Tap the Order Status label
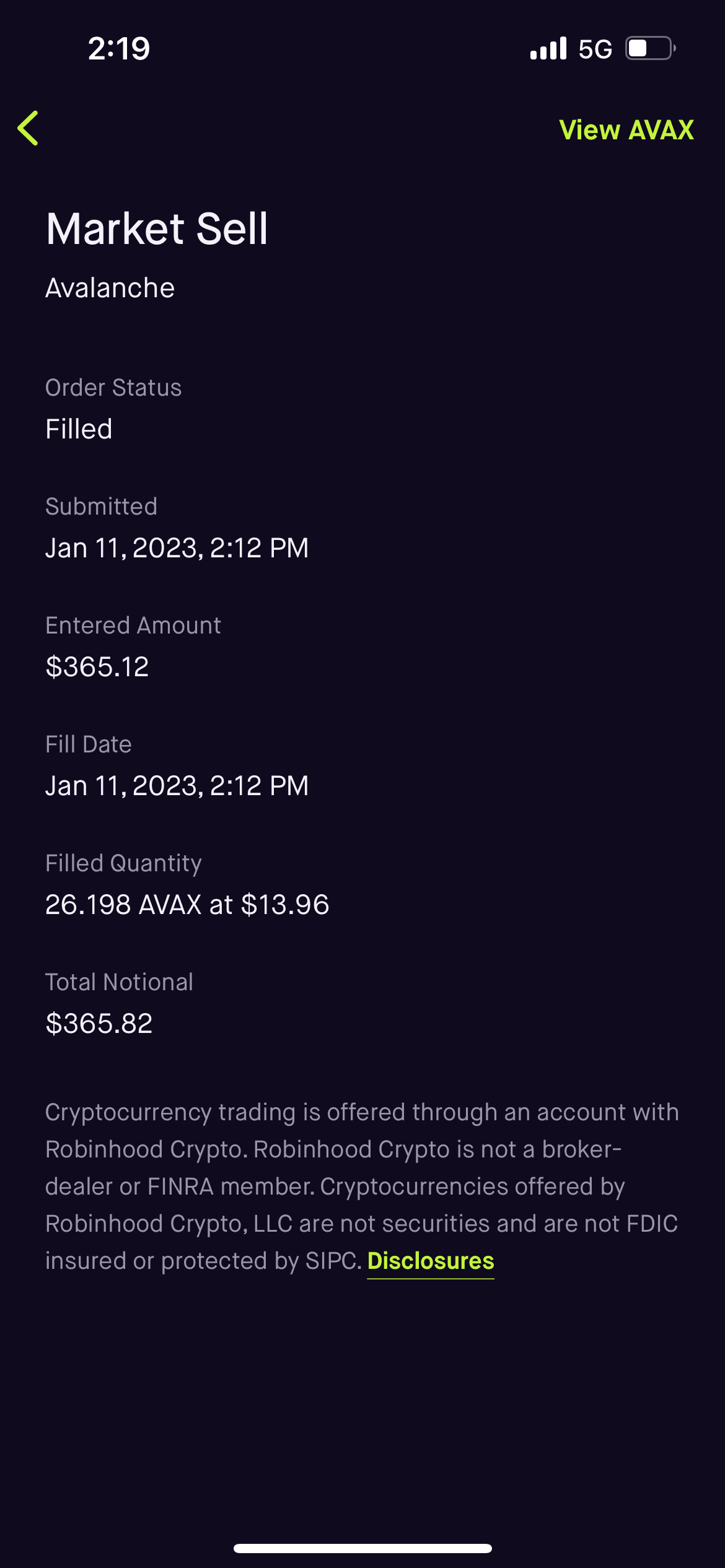Screen dimensions: 725x1568 [113, 388]
